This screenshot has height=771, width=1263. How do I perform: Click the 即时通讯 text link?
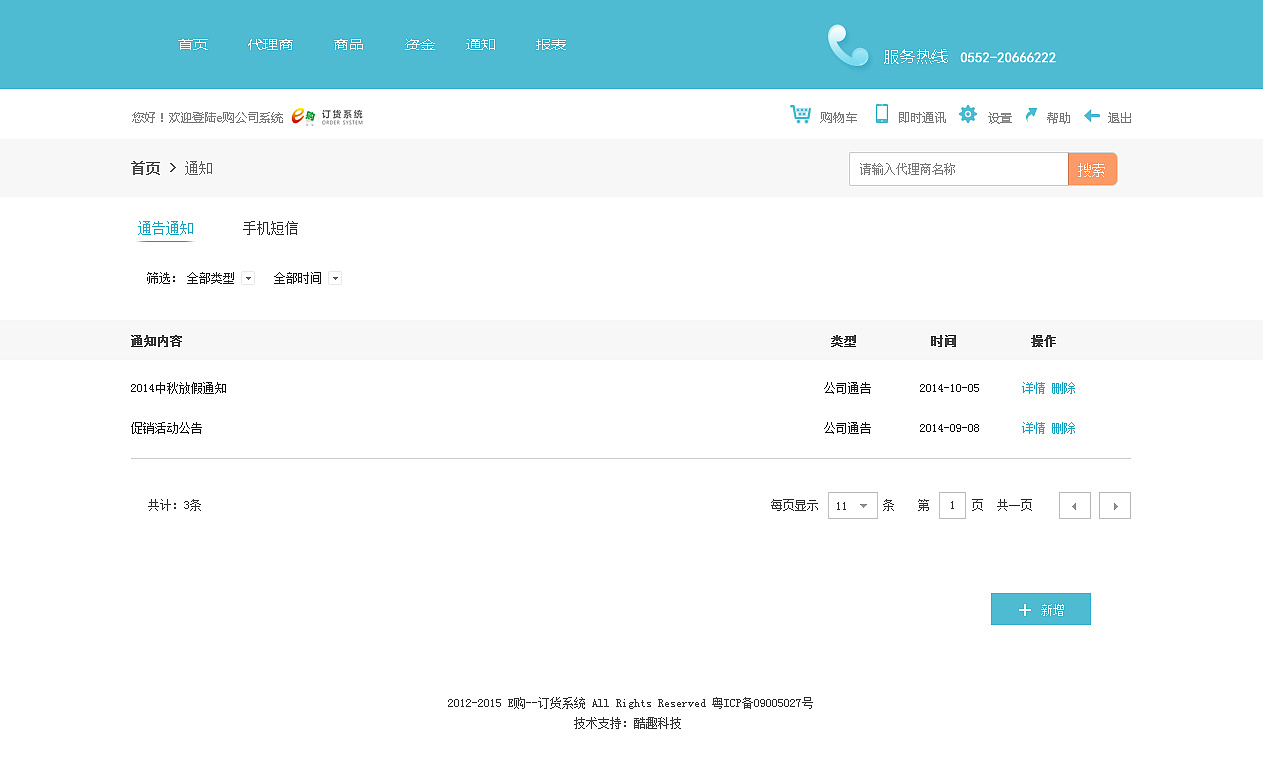(922, 118)
